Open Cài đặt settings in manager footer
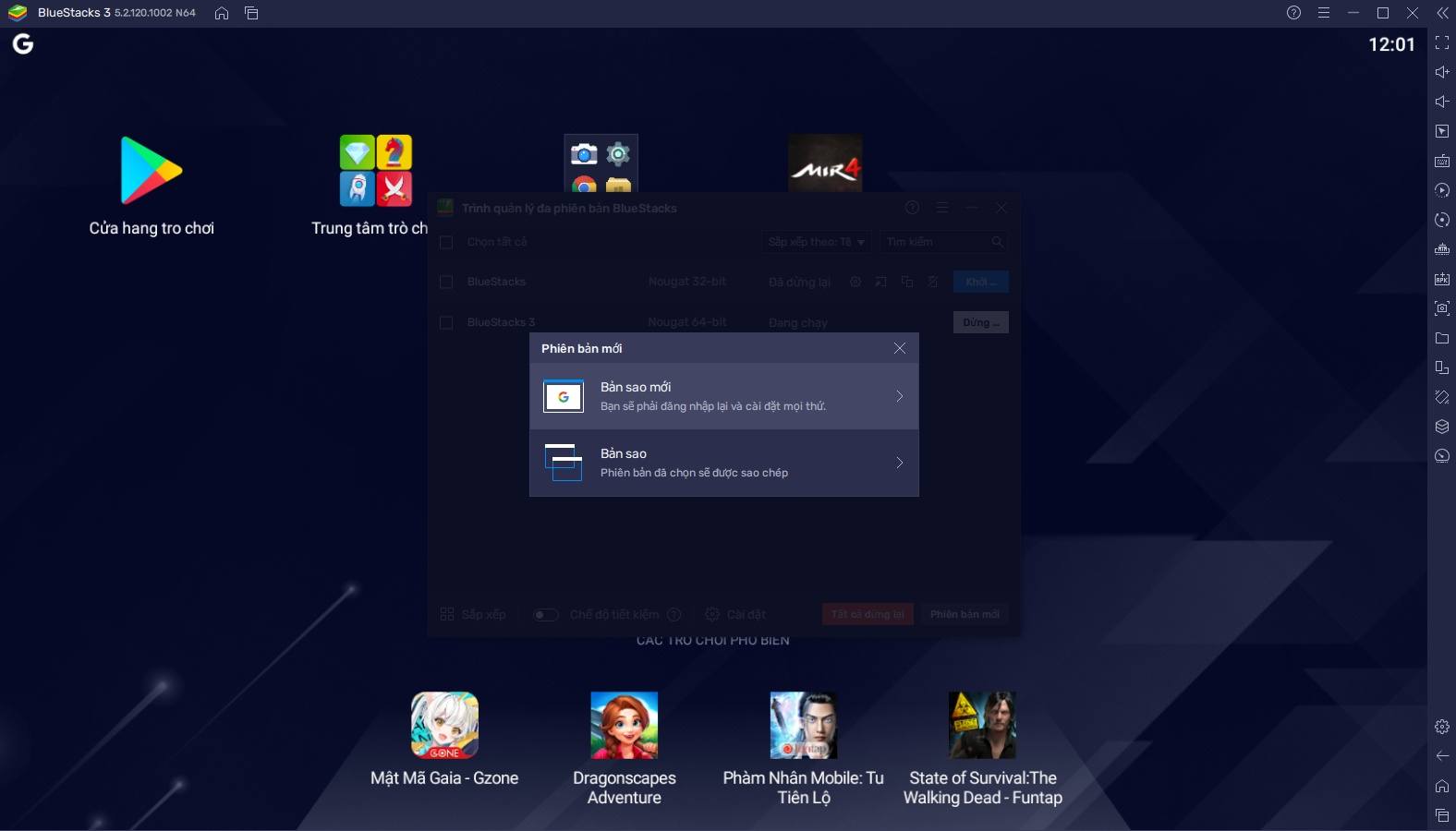 coord(735,614)
